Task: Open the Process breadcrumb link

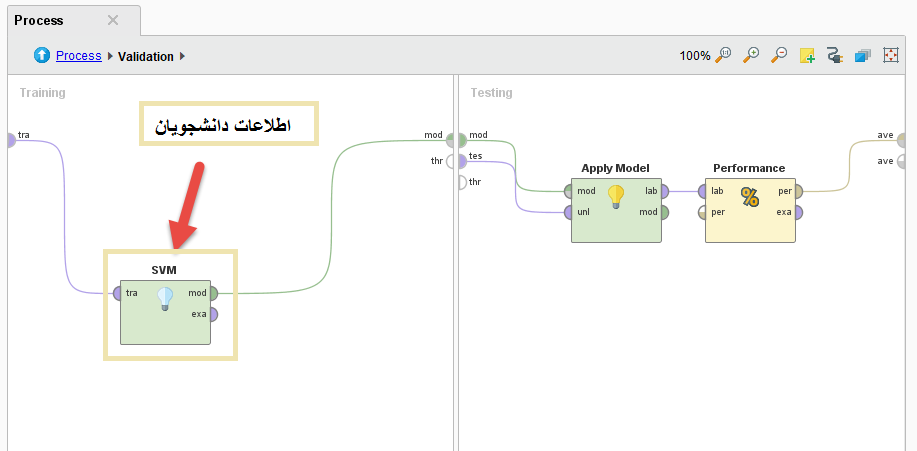Action: (78, 56)
